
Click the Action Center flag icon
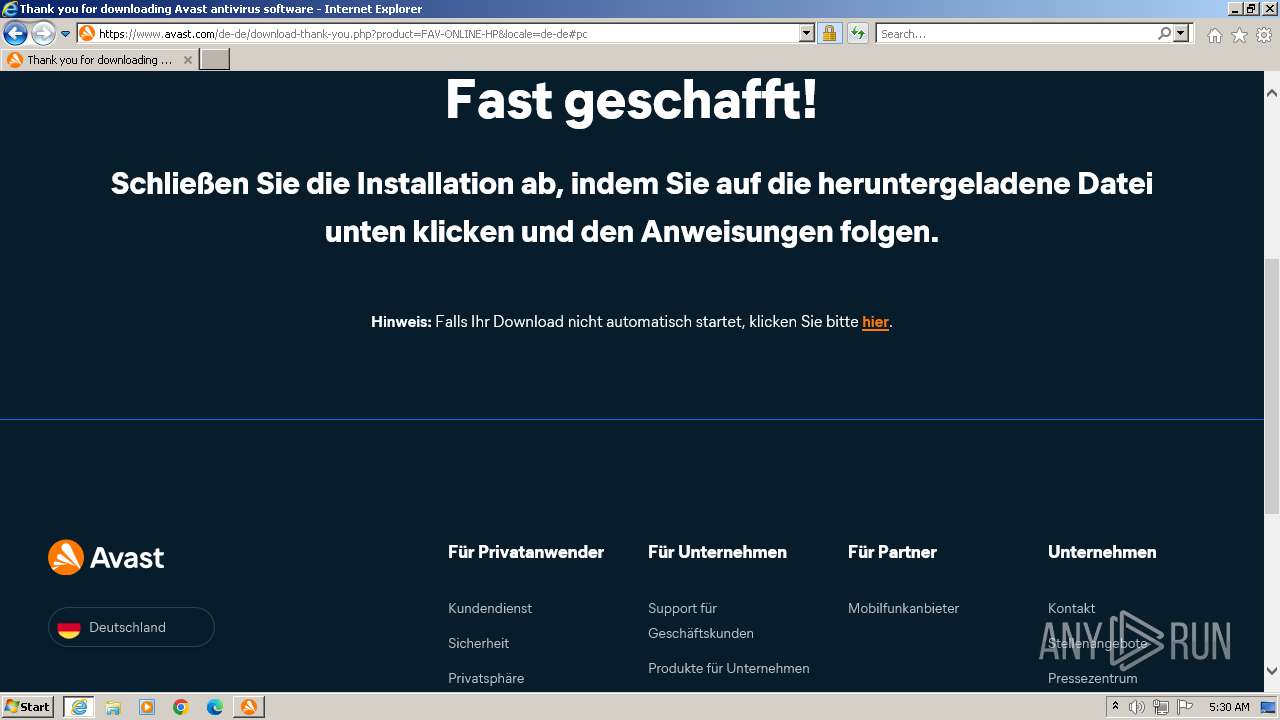click(x=1185, y=707)
